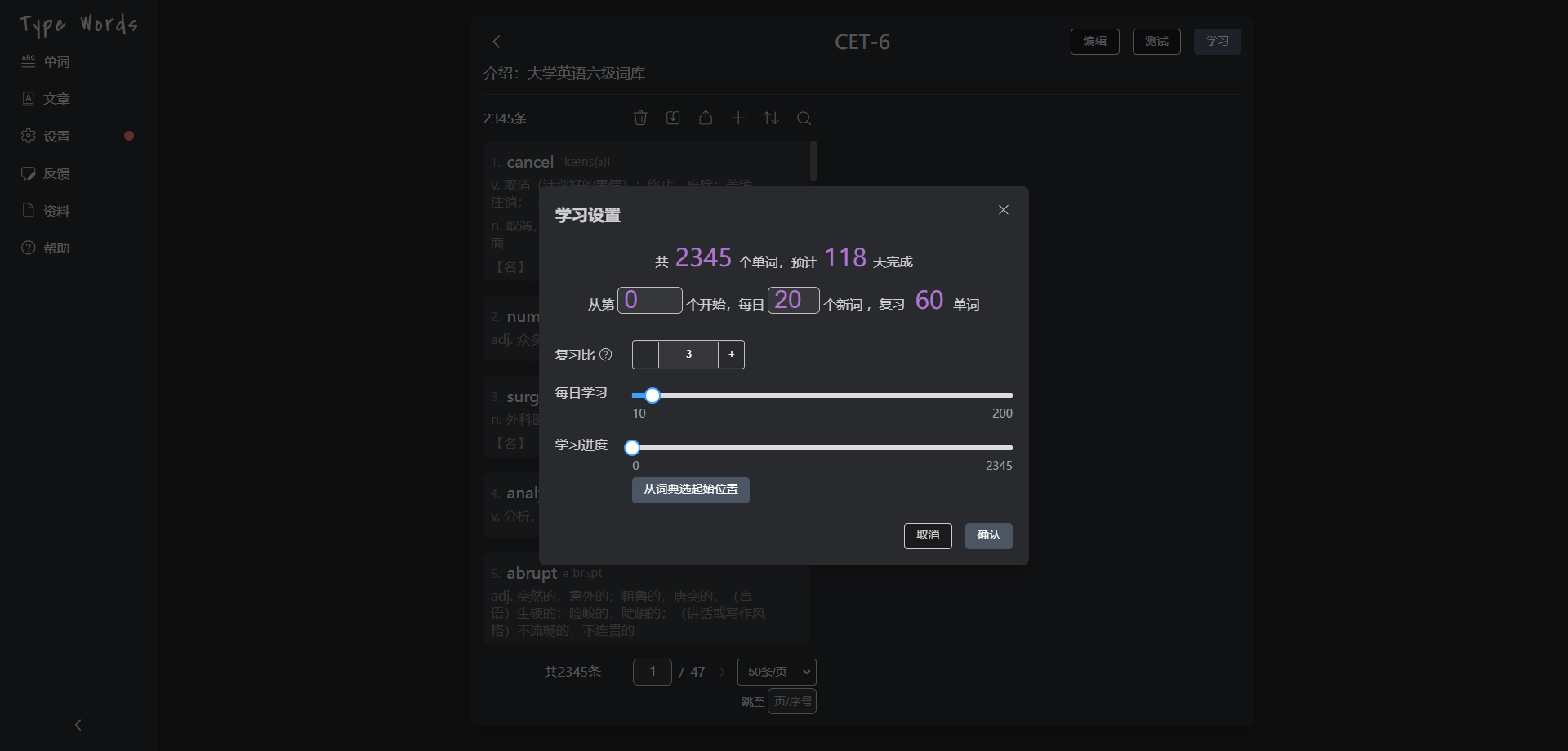Image resolution: width=1568 pixels, height=751 pixels.
Task: Open the 50条/页 page size dropdown
Action: tap(776, 672)
